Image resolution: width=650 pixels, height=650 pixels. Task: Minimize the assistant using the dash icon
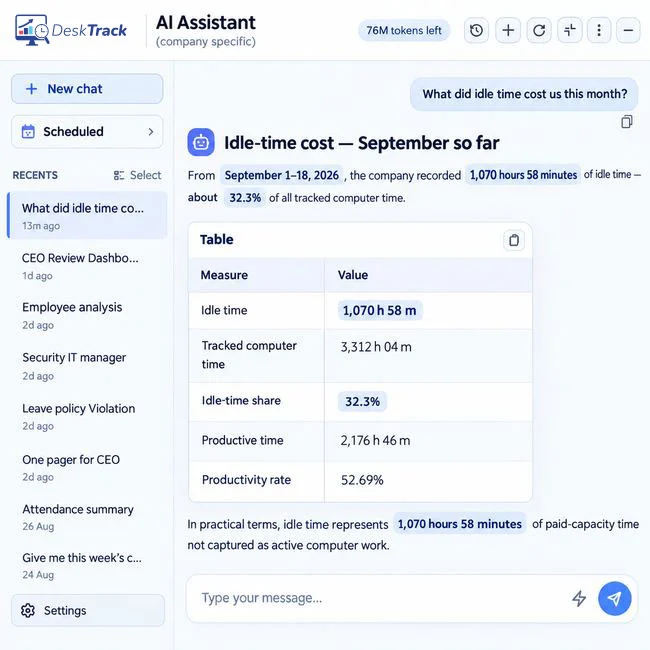628,30
